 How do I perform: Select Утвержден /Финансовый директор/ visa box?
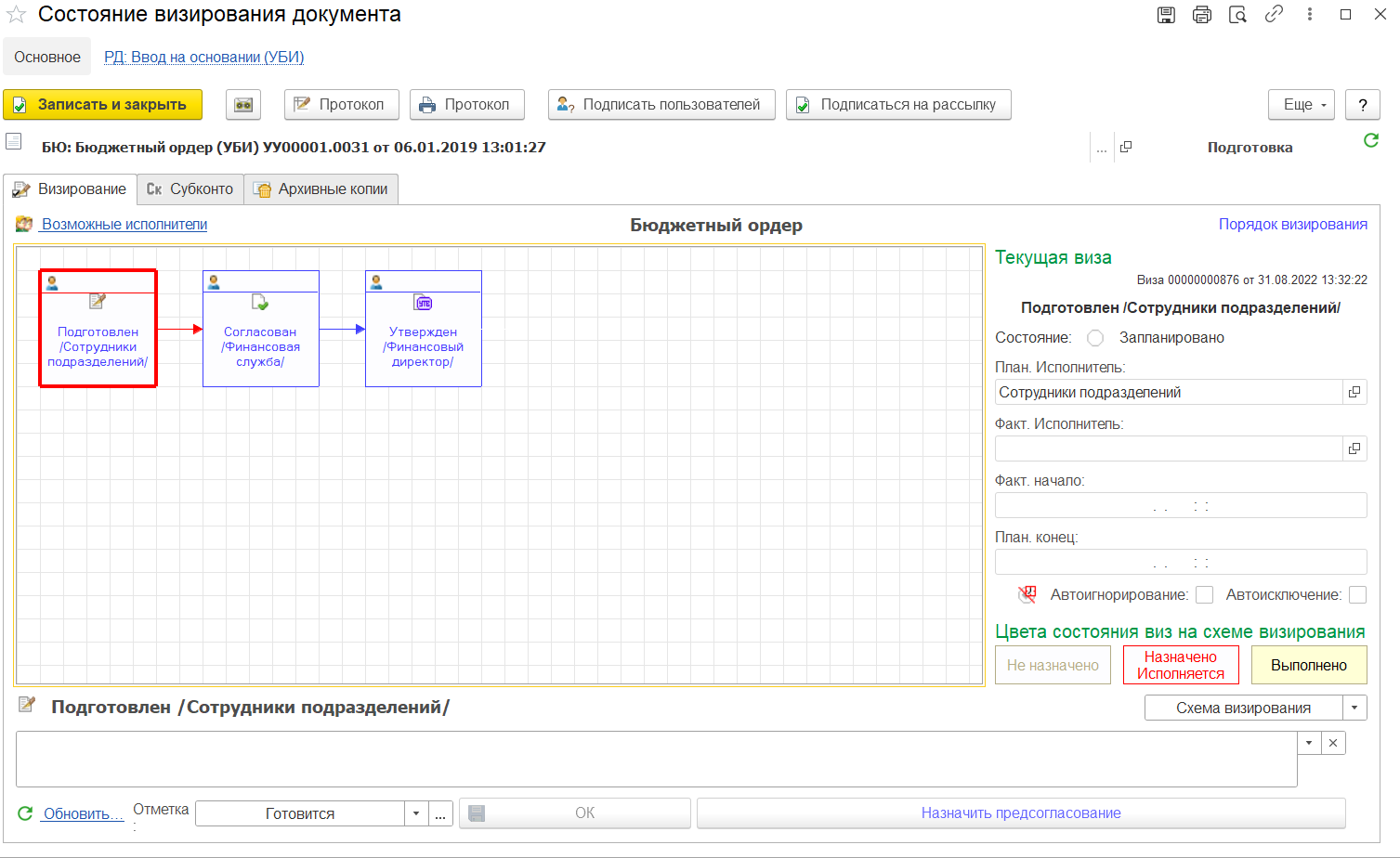[424, 329]
